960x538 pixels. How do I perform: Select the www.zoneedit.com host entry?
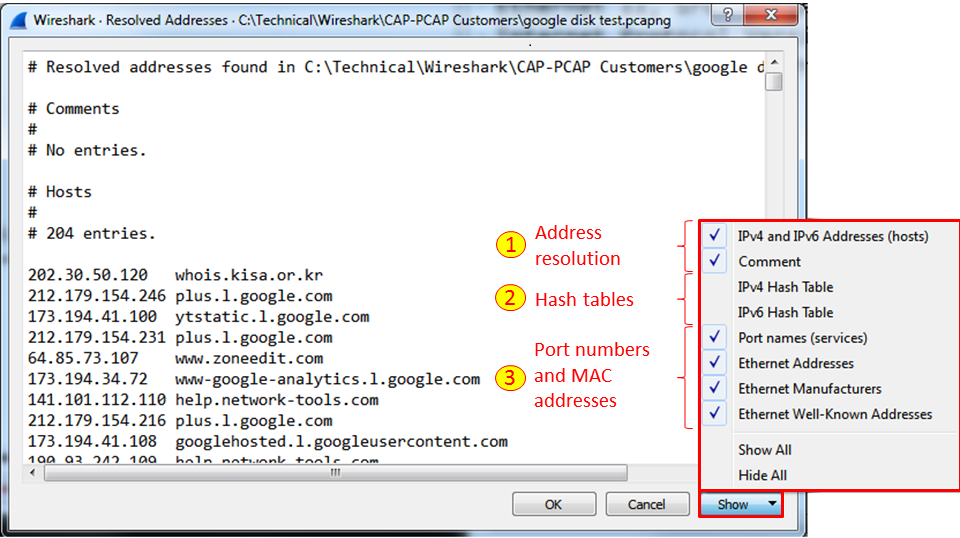(x=249, y=359)
